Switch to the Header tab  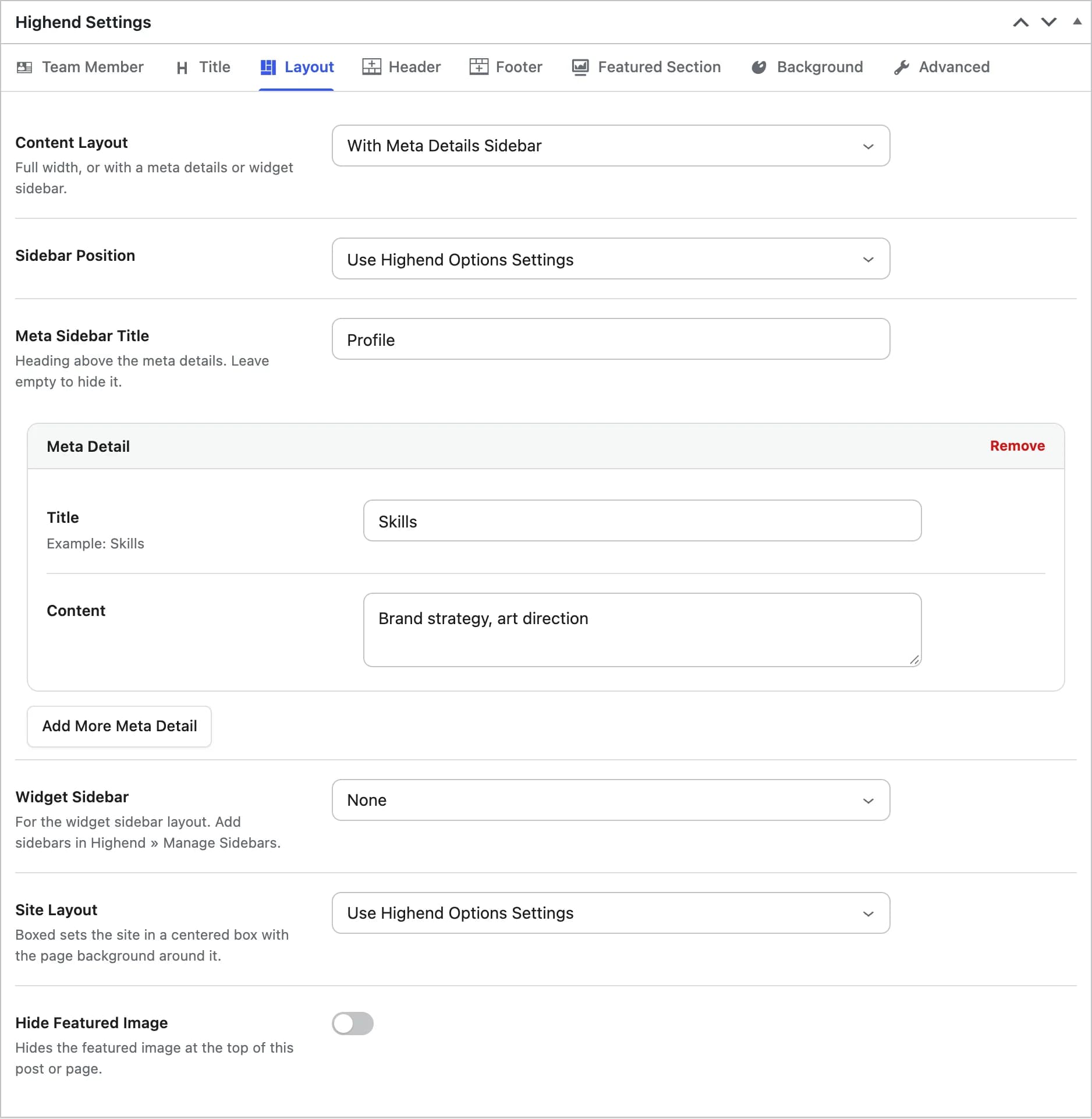coord(402,68)
